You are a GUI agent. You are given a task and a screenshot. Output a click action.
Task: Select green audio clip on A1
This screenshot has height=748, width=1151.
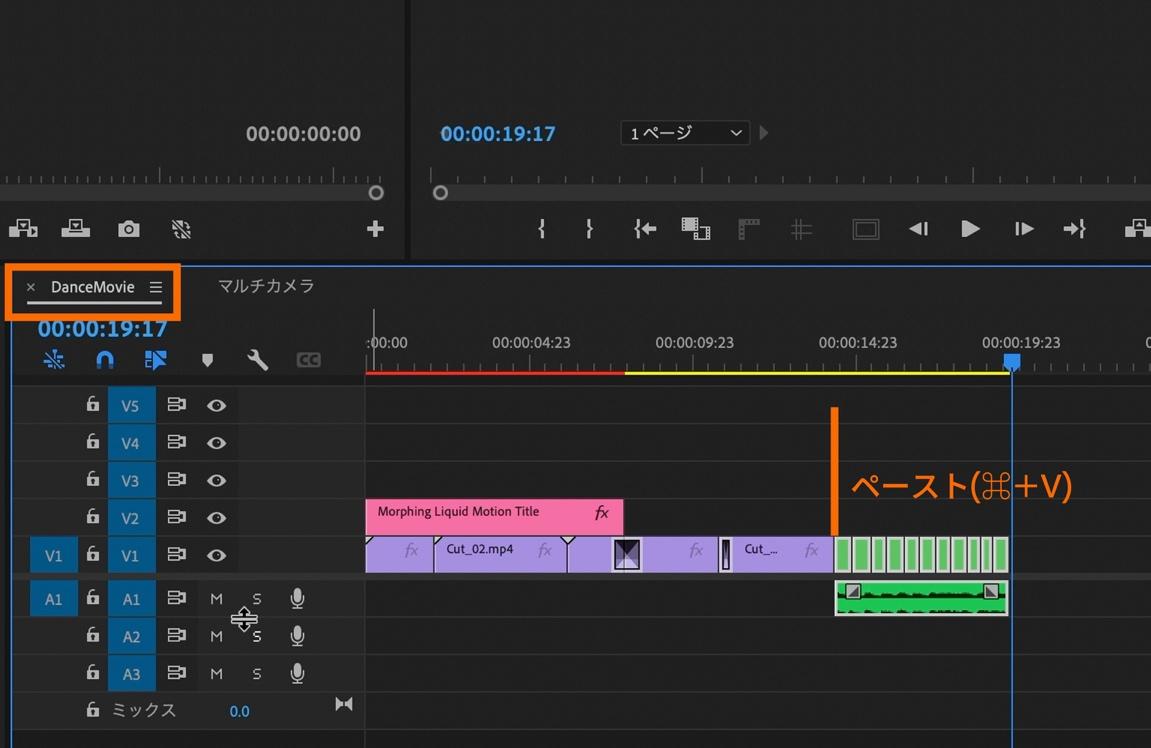coord(921,598)
